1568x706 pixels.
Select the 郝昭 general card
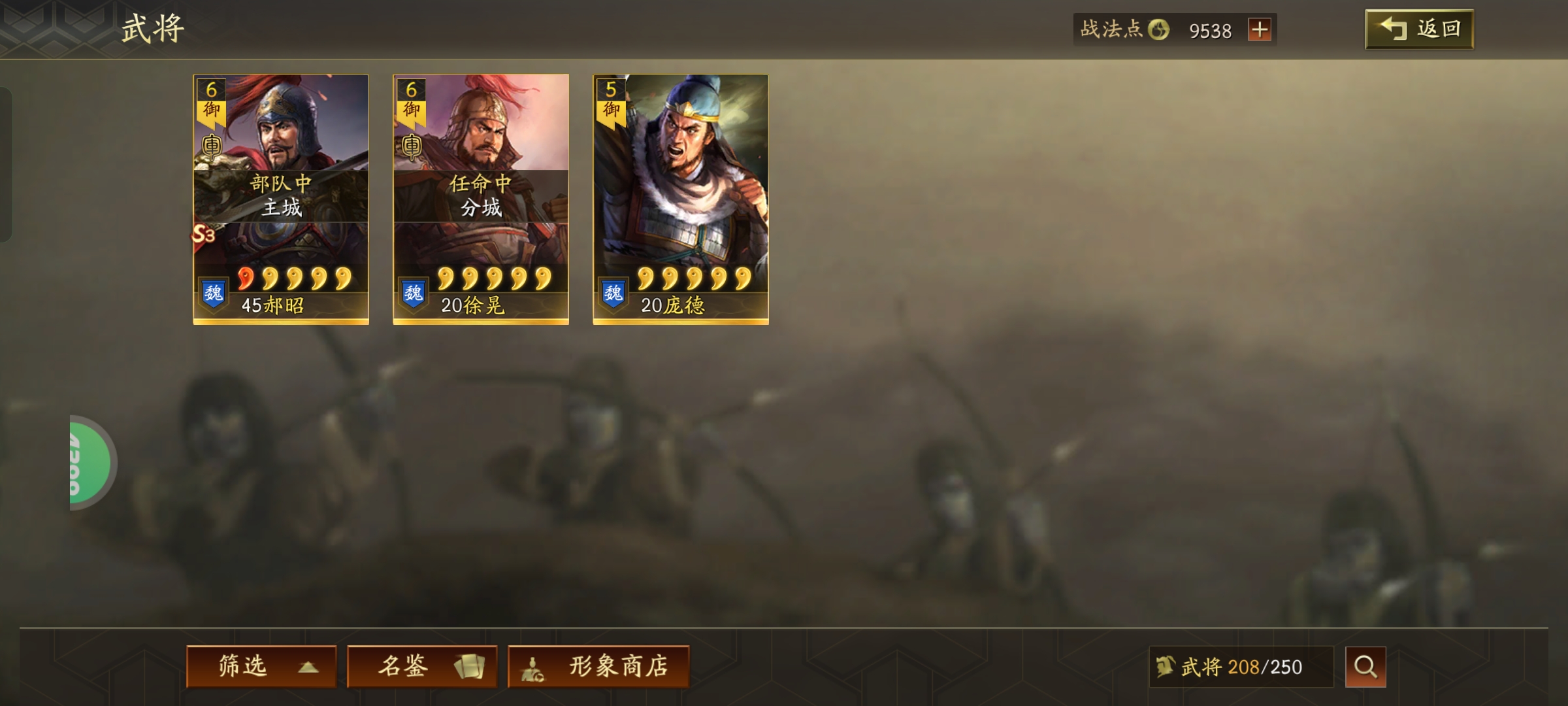pyautogui.click(x=281, y=199)
